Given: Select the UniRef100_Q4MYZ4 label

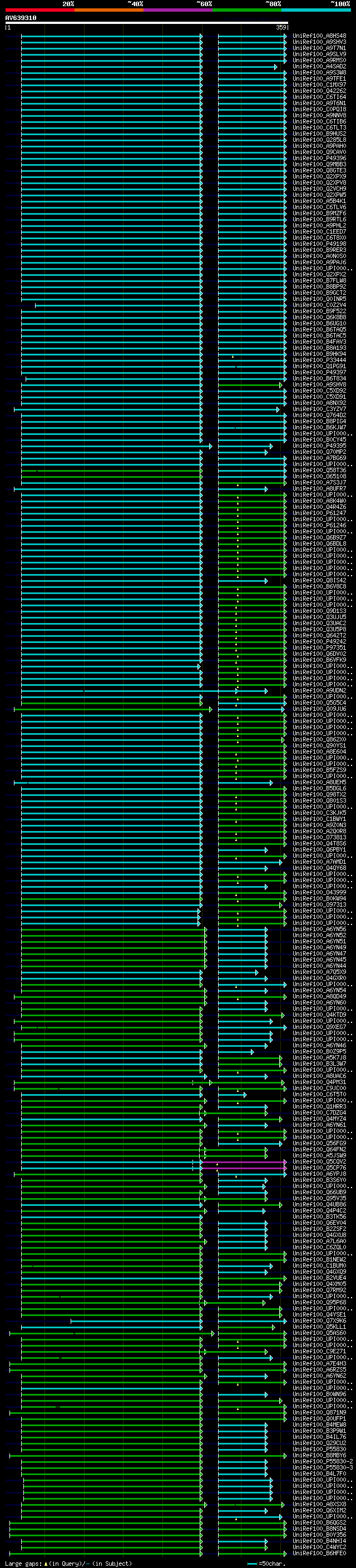Looking at the screenshot, I should click(x=319, y=1119).
